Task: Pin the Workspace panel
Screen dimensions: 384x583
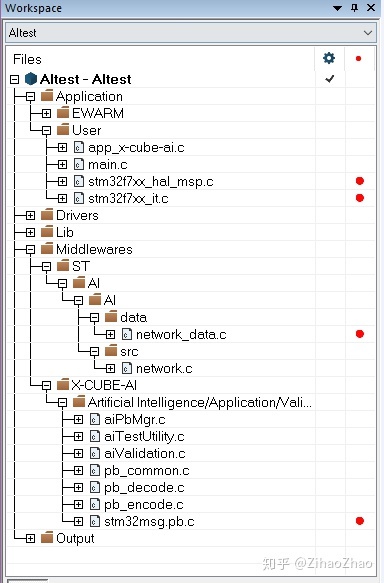Action: [x=355, y=7]
